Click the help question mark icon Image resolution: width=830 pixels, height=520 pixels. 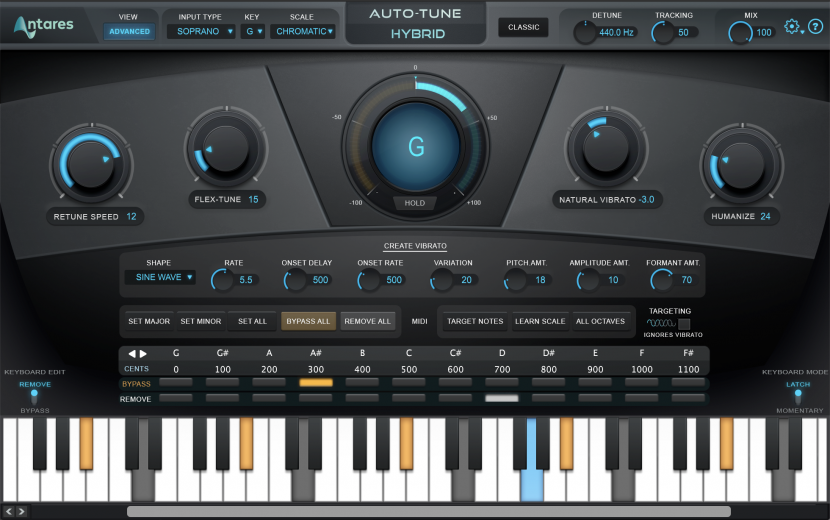click(815, 27)
